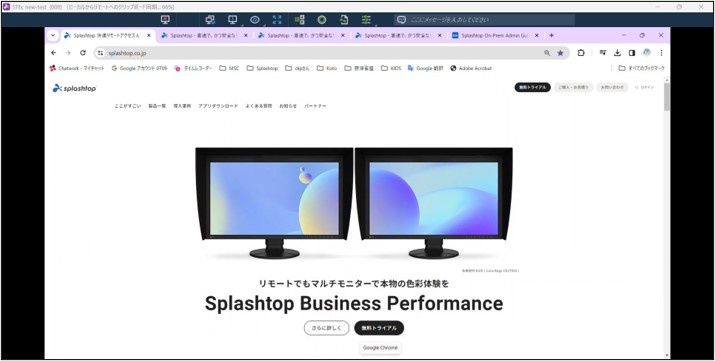Screen dimensions: 715x361
Task: Open file transfer icon in Splashtop toolbar
Action: coord(344,20)
